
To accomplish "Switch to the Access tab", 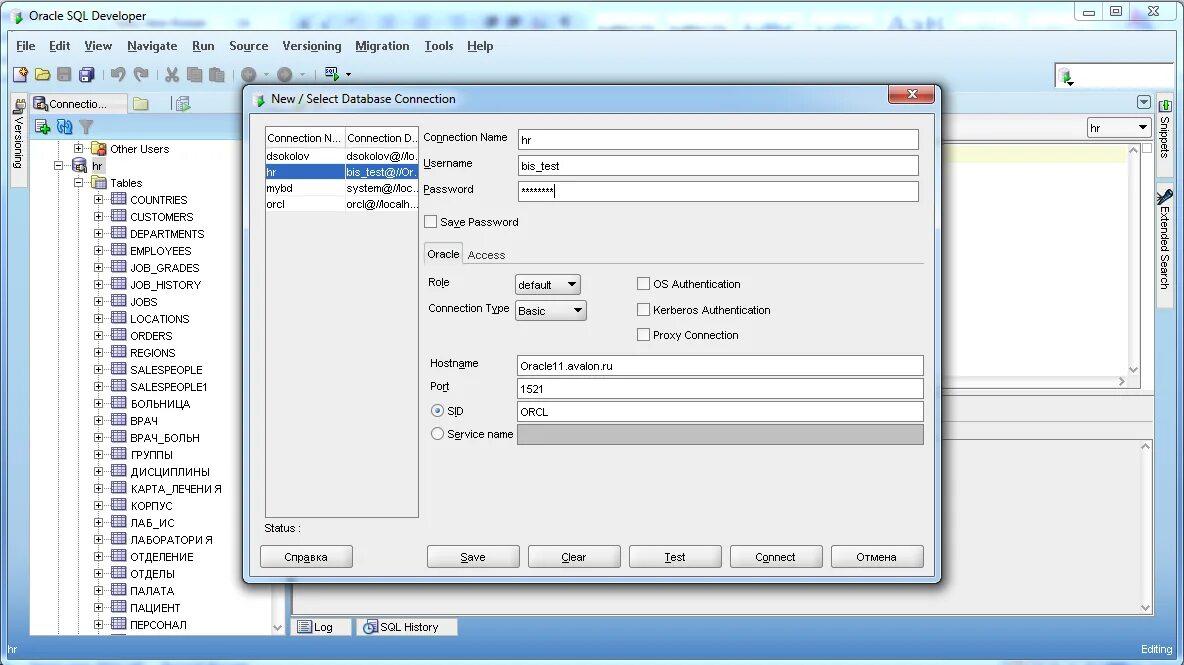I will [x=486, y=255].
